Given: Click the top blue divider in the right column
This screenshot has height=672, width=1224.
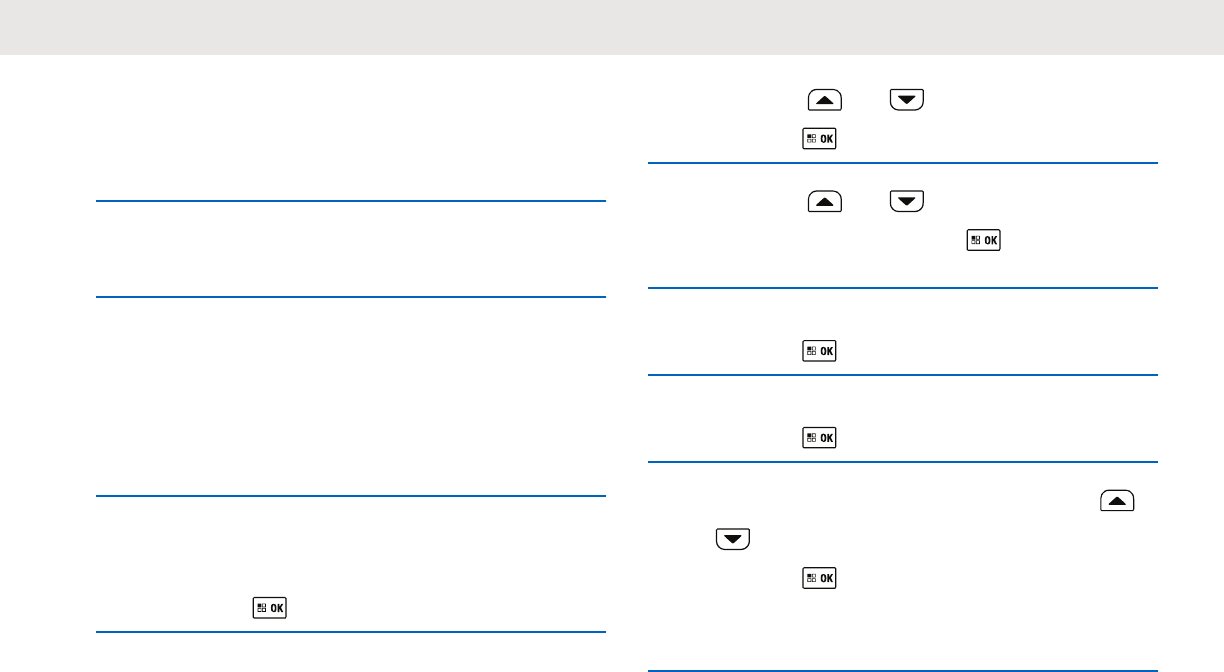Looking at the screenshot, I should pyautogui.click(x=903, y=163).
